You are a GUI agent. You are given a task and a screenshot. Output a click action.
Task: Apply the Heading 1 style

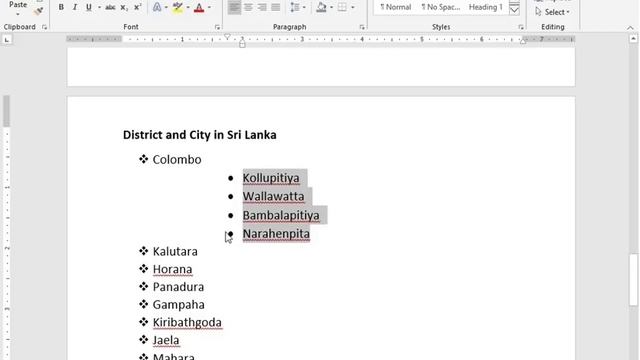coord(486,7)
